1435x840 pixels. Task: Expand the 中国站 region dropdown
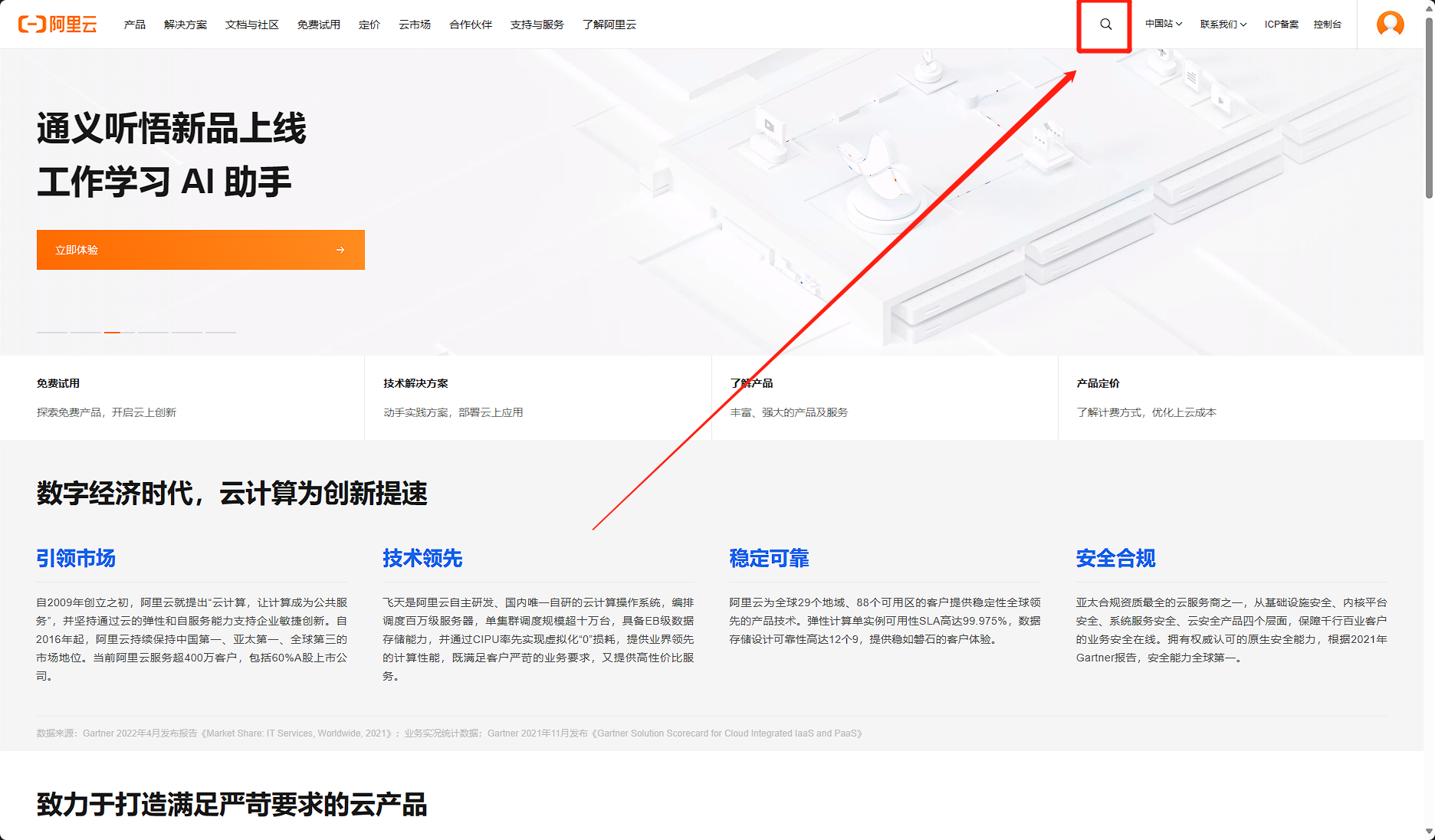1164,25
